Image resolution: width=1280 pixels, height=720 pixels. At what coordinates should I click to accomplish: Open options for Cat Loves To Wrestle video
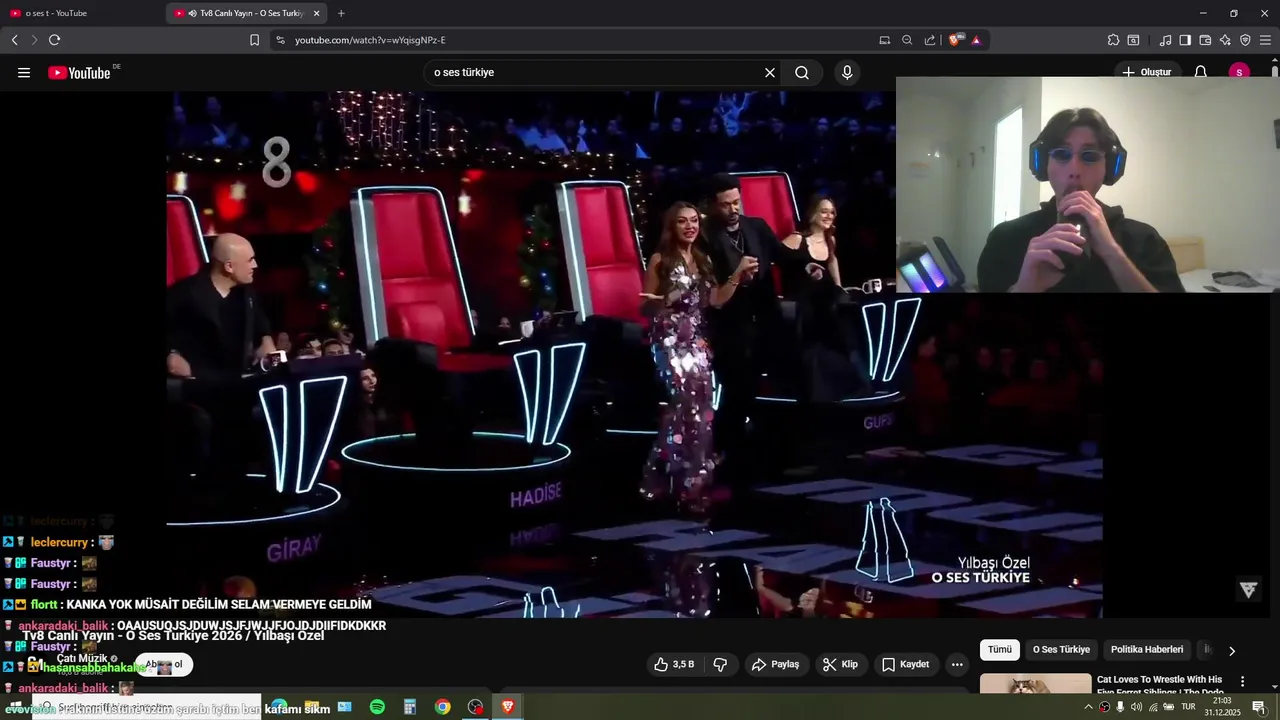1243,682
